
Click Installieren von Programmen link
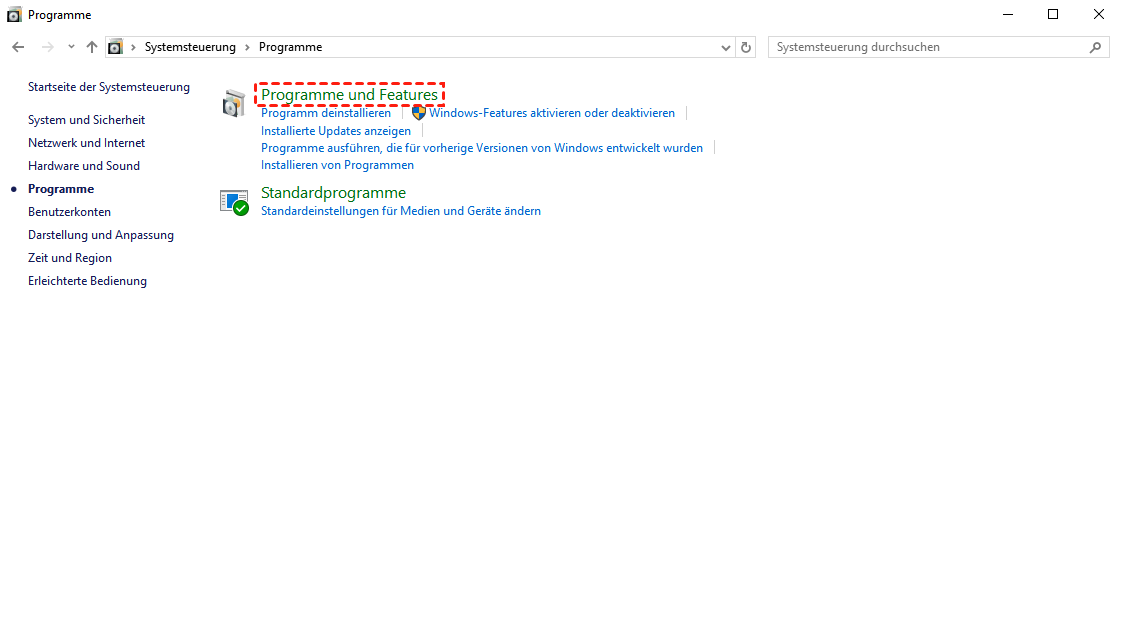[337, 165]
